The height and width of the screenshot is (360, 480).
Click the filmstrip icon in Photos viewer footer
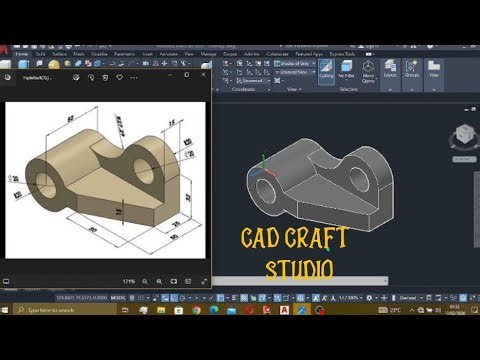6,282
